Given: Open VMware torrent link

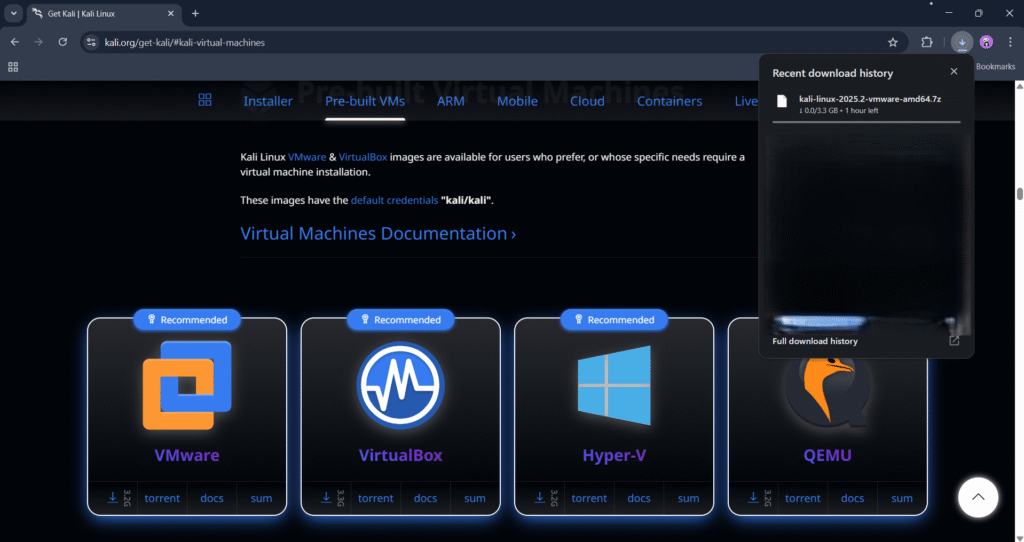Looking at the screenshot, I should [162, 498].
